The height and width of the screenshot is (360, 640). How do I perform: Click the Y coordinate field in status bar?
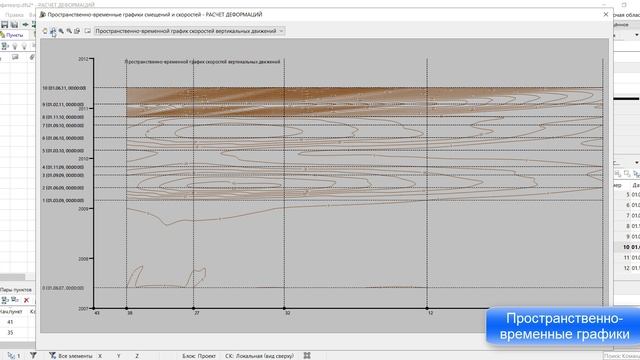[x=119, y=356]
